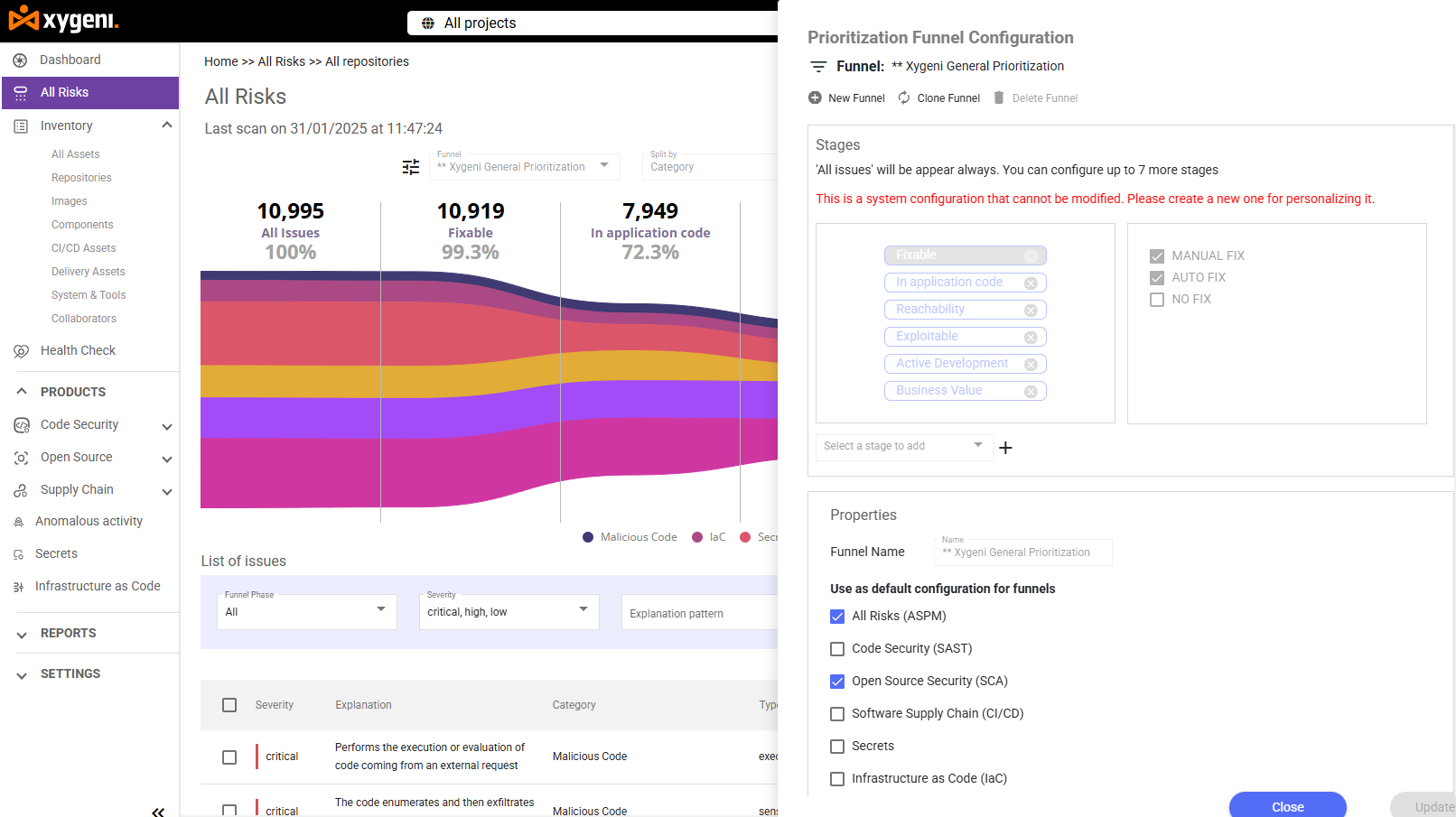The width and height of the screenshot is (1456, 817).
Task: Click the Health Check sidebar icon
Action: click(x=21, y=351)
